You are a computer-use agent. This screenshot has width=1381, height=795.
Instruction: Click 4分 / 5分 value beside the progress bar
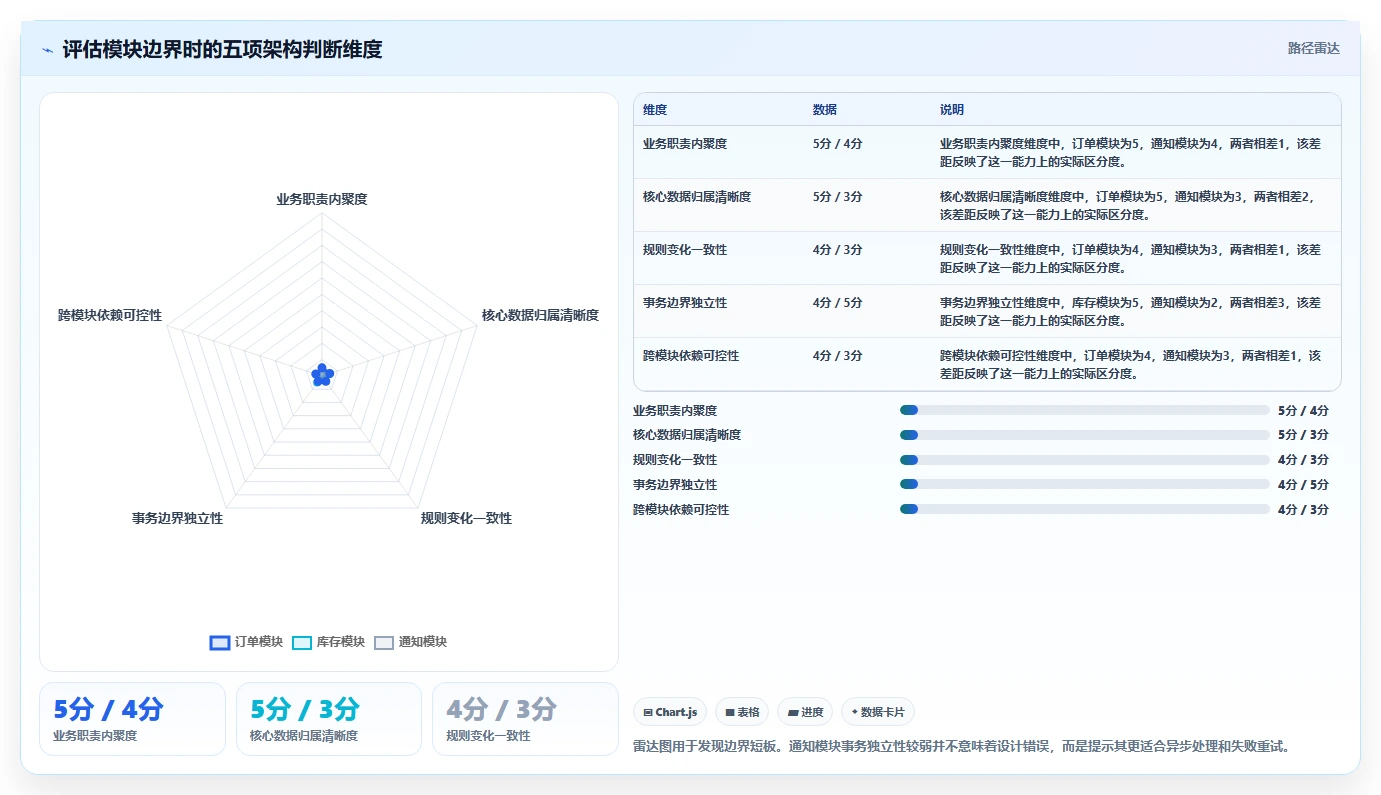pyautogui.click(x=1303, y=485)
